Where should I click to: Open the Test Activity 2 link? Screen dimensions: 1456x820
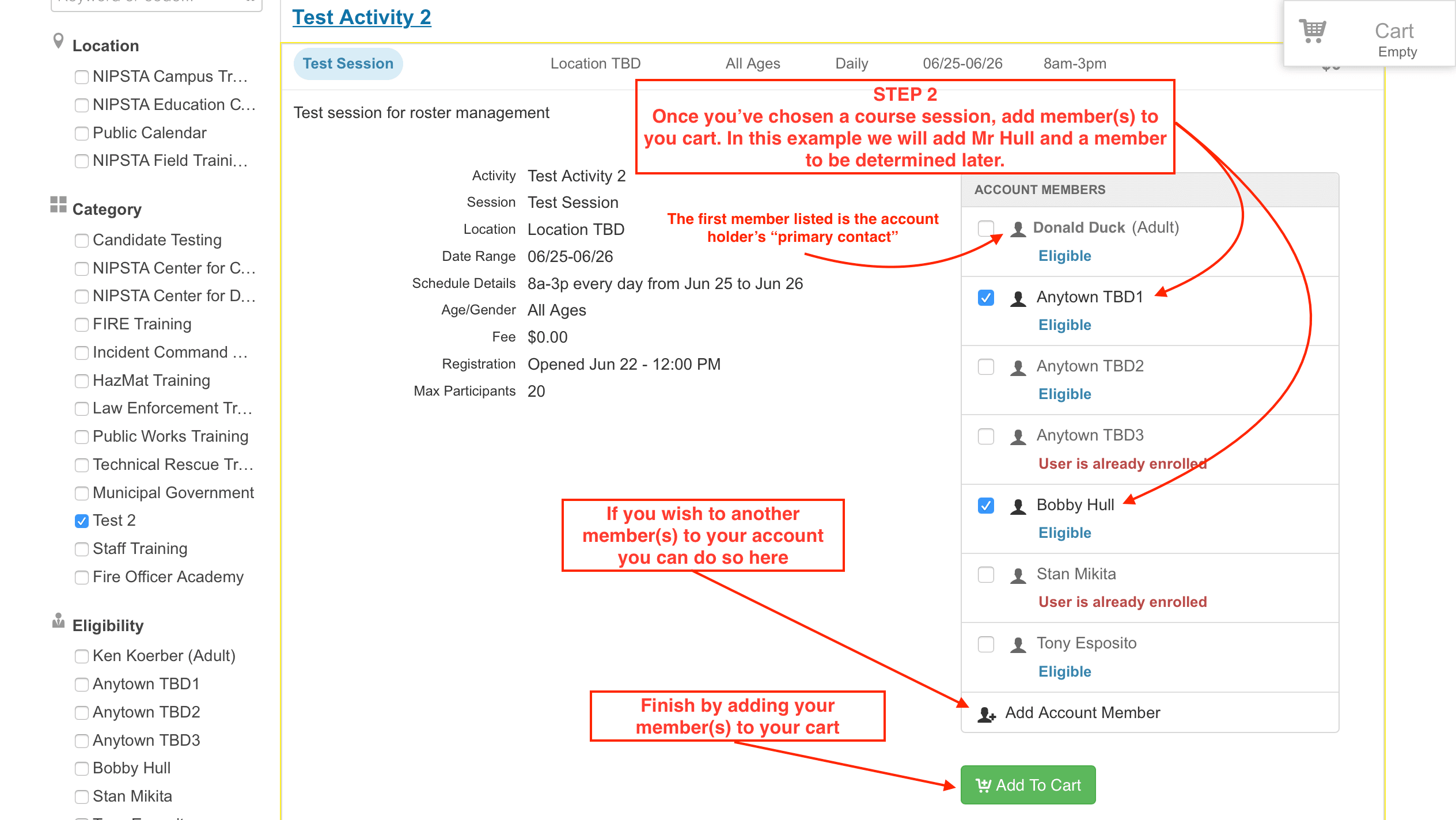361,17
